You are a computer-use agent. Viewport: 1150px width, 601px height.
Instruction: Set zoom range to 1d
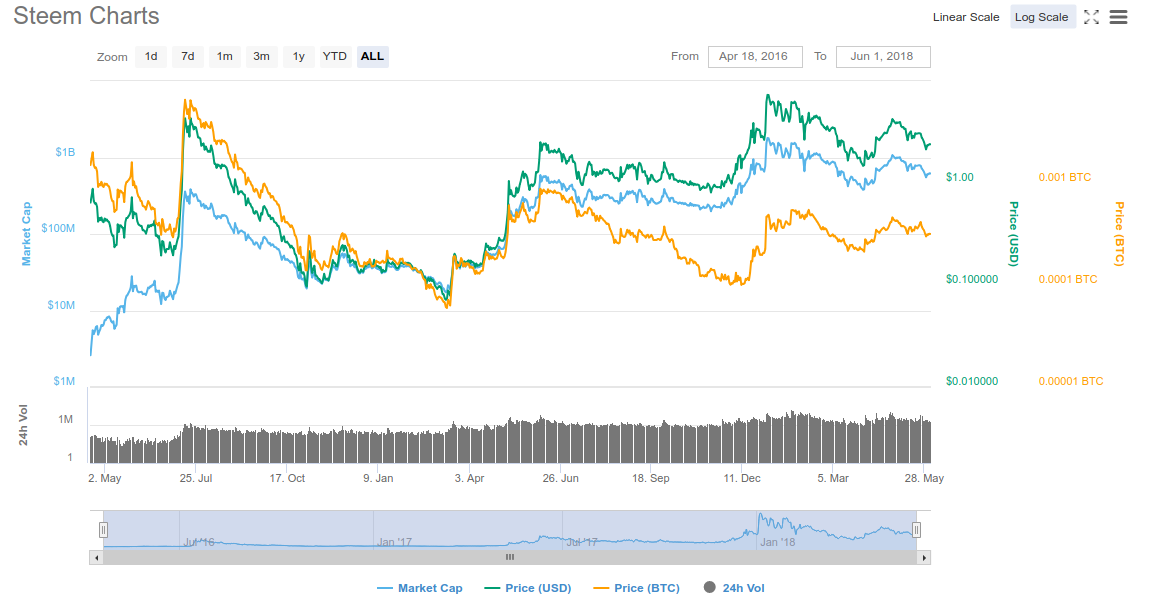point(151,57)
